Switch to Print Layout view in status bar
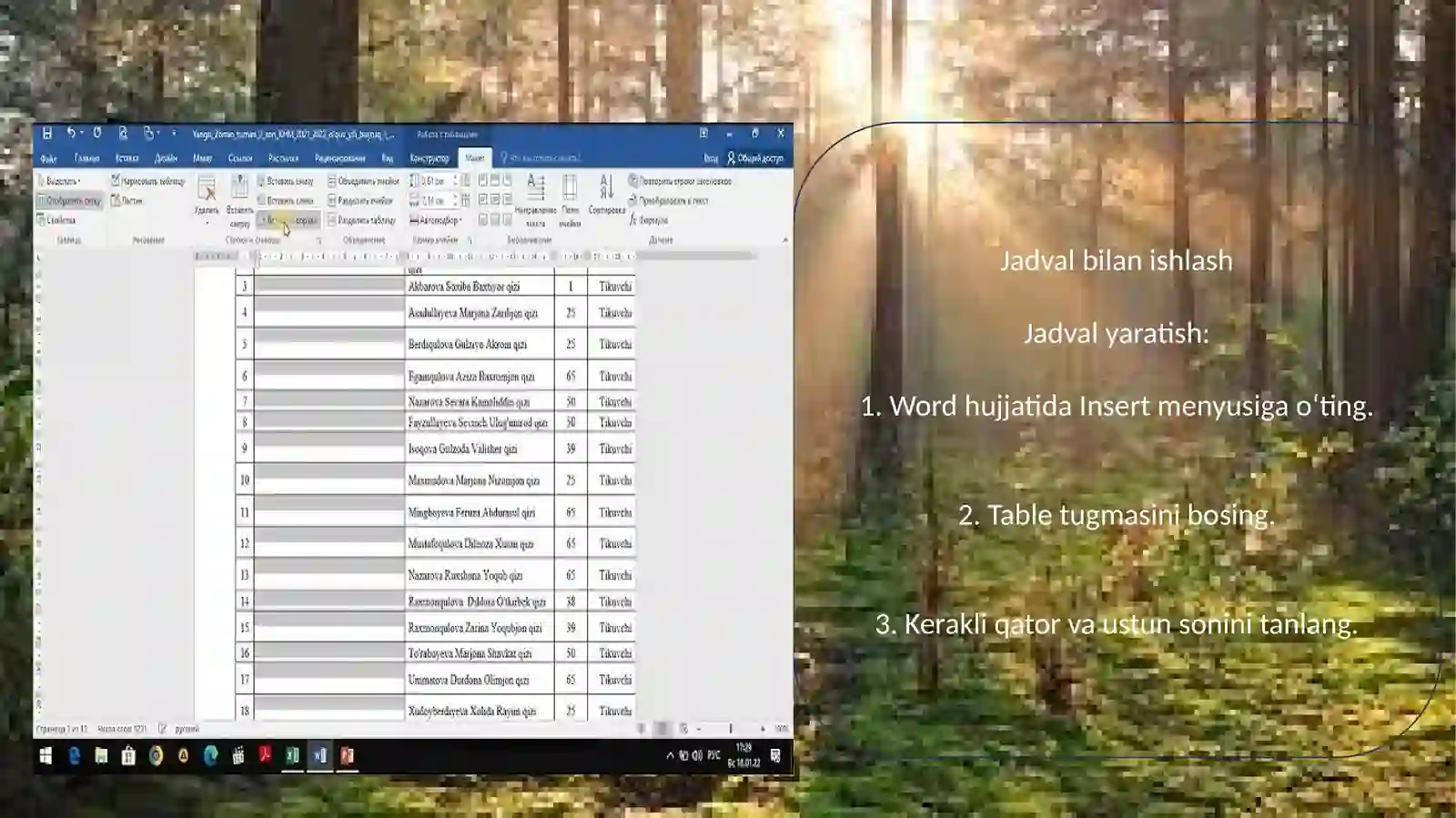Screen dimensions: 1456x818 tap(662, 729)
